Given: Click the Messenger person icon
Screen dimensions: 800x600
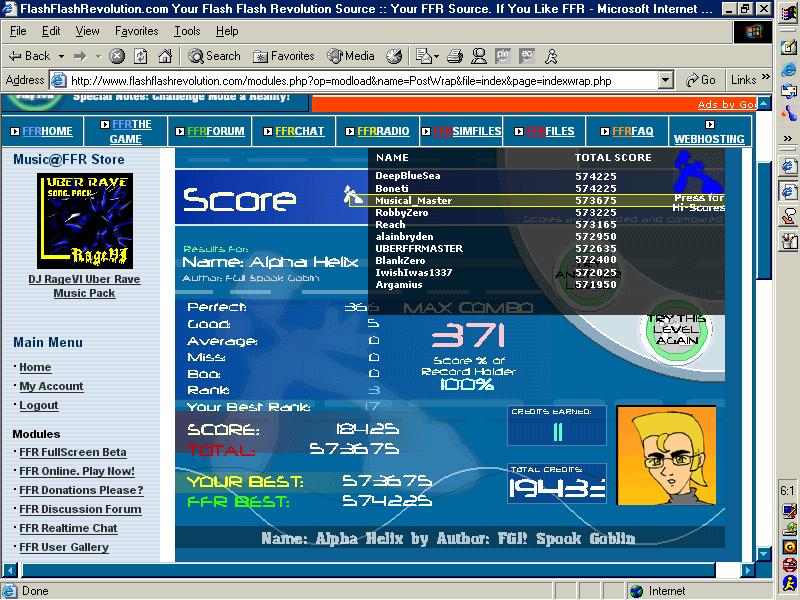Looking at the screenshot, I should pos(551,56).
